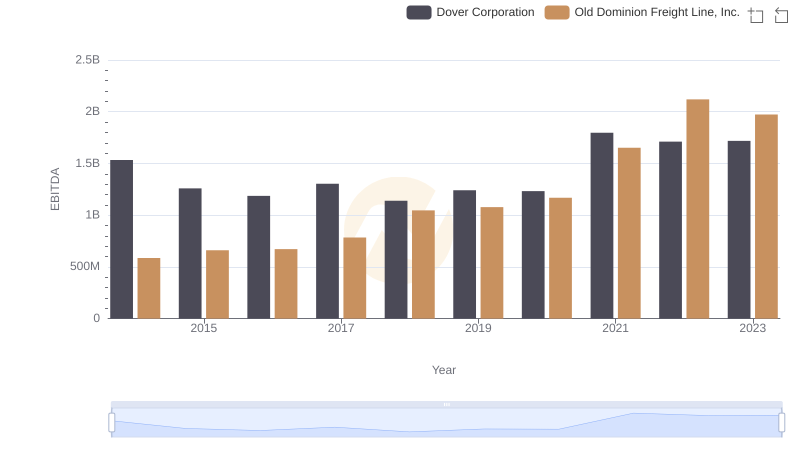Image resolution: width=800 pixels, height=461 pixels.
Task: Click the 1.5B y-axis label
Action: coord(88,163)
